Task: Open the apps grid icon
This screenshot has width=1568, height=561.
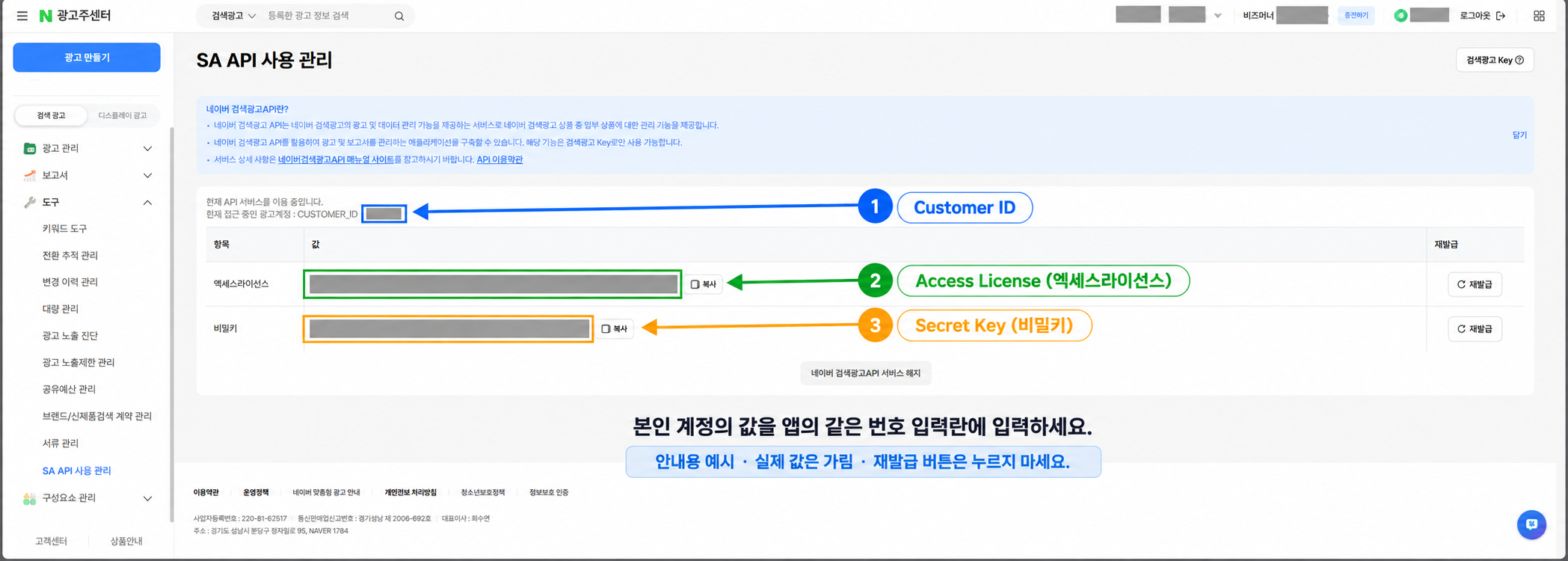Action: (1539, 16)
